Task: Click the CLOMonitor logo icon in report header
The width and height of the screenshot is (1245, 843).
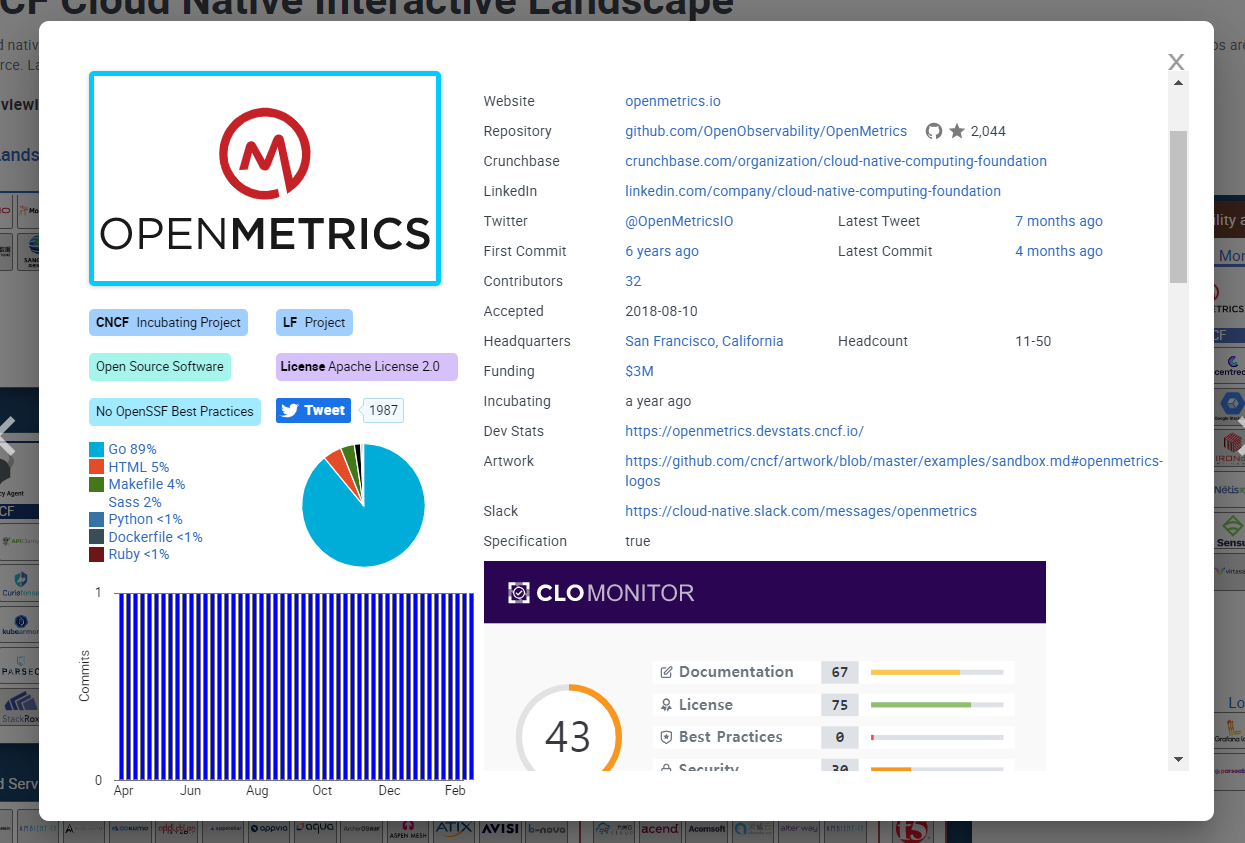Action: [518, 593]
